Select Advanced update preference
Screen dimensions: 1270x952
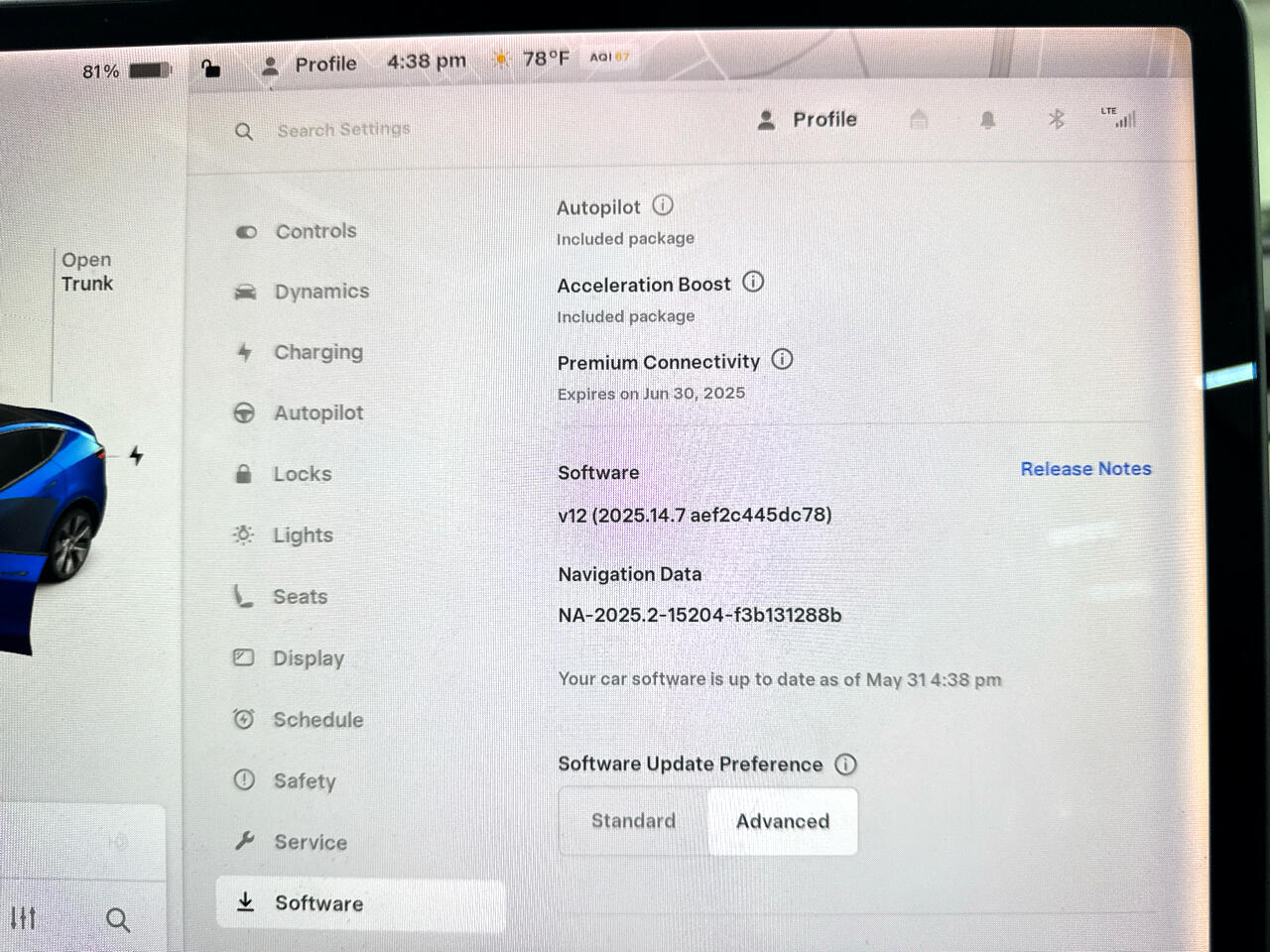(x=782, y=821)
